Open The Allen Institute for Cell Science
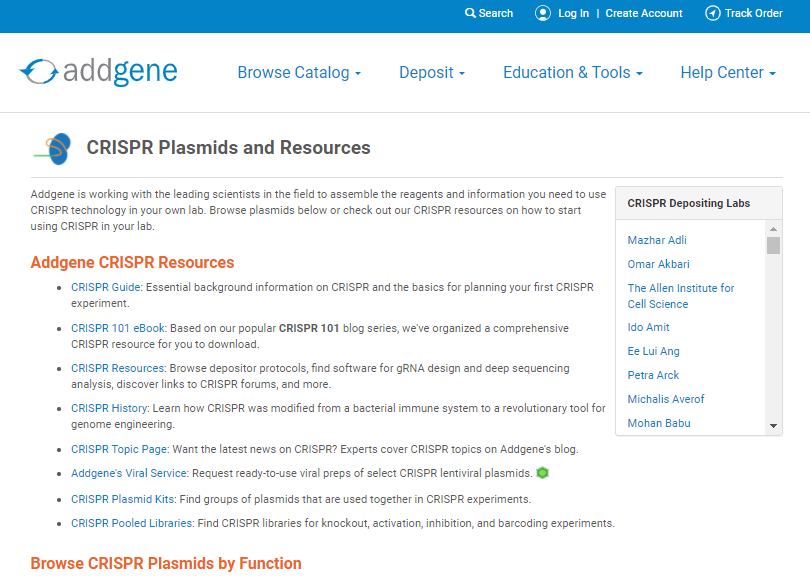Screen dimensions: 810x578 pyautogui.click(x=681, y=296)
